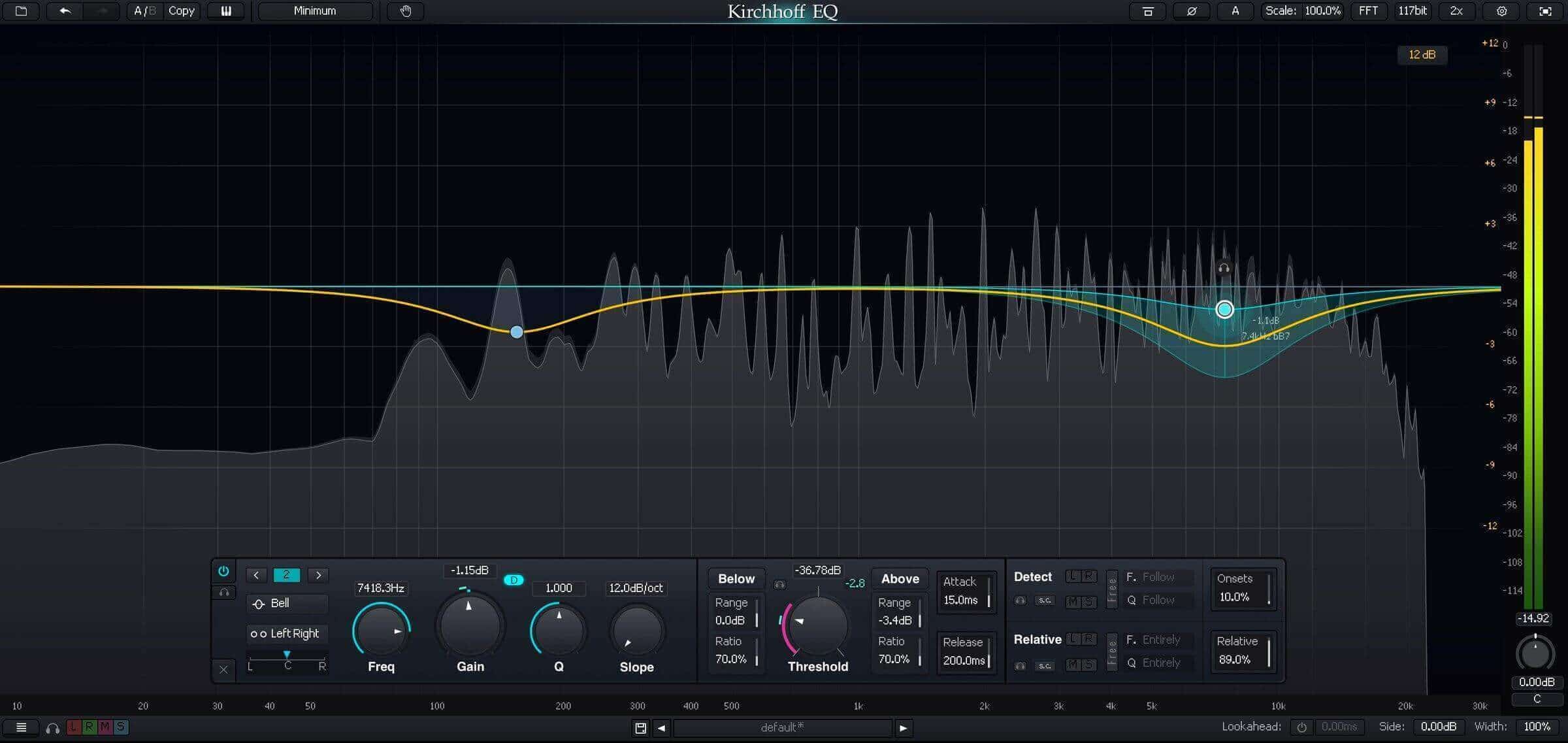Toggle the L channel button in bottom bar
This screenshot has height=743, width=1568.
[73, 727]
